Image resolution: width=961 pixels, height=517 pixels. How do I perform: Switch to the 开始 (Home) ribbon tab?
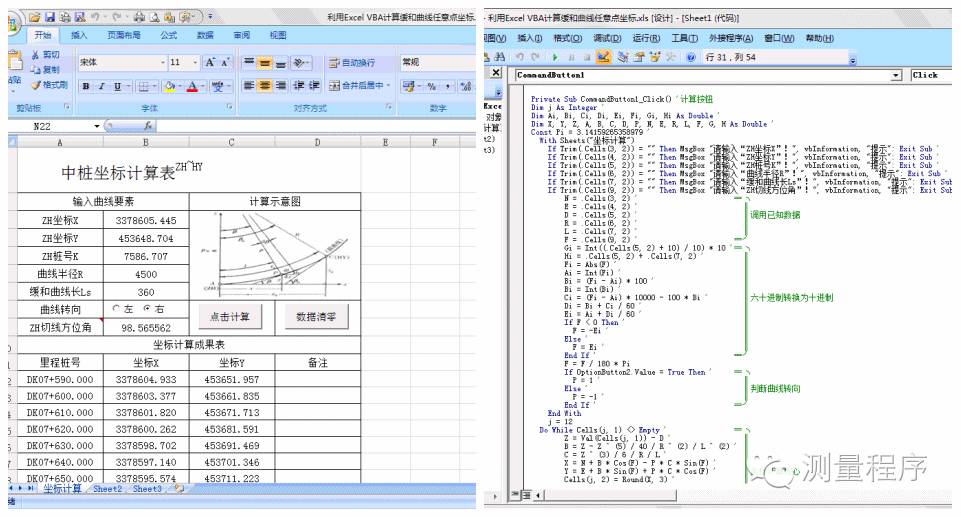[x=43, y=35]
